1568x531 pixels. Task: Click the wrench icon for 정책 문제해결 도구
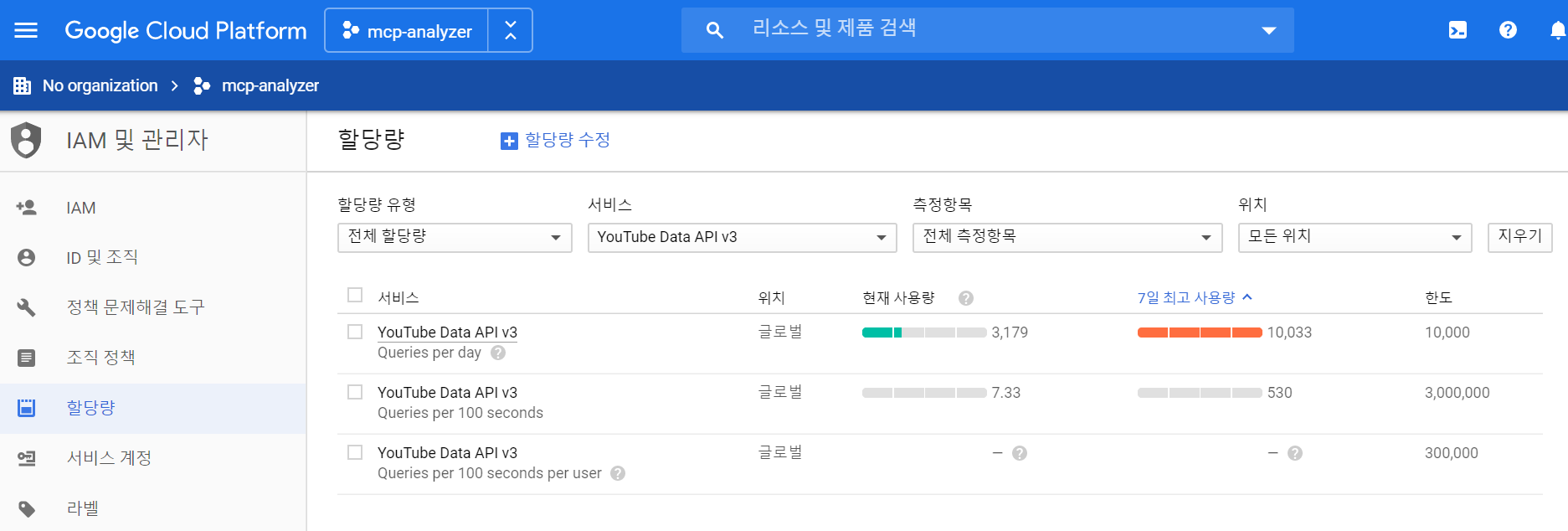point(26,307)
